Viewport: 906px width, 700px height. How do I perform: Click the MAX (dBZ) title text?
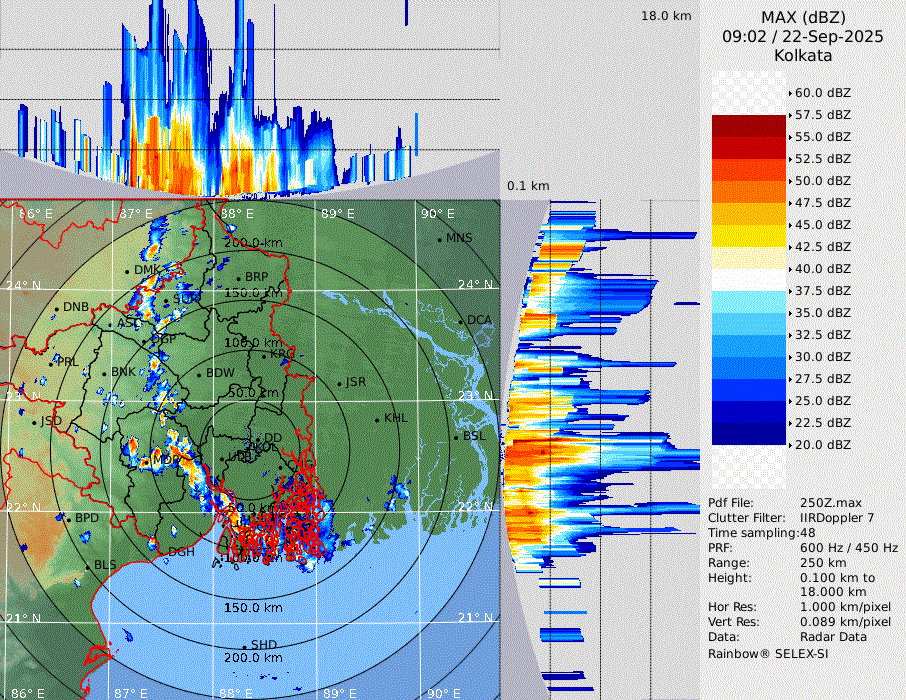pyautogui.click(x=802, y=17)
